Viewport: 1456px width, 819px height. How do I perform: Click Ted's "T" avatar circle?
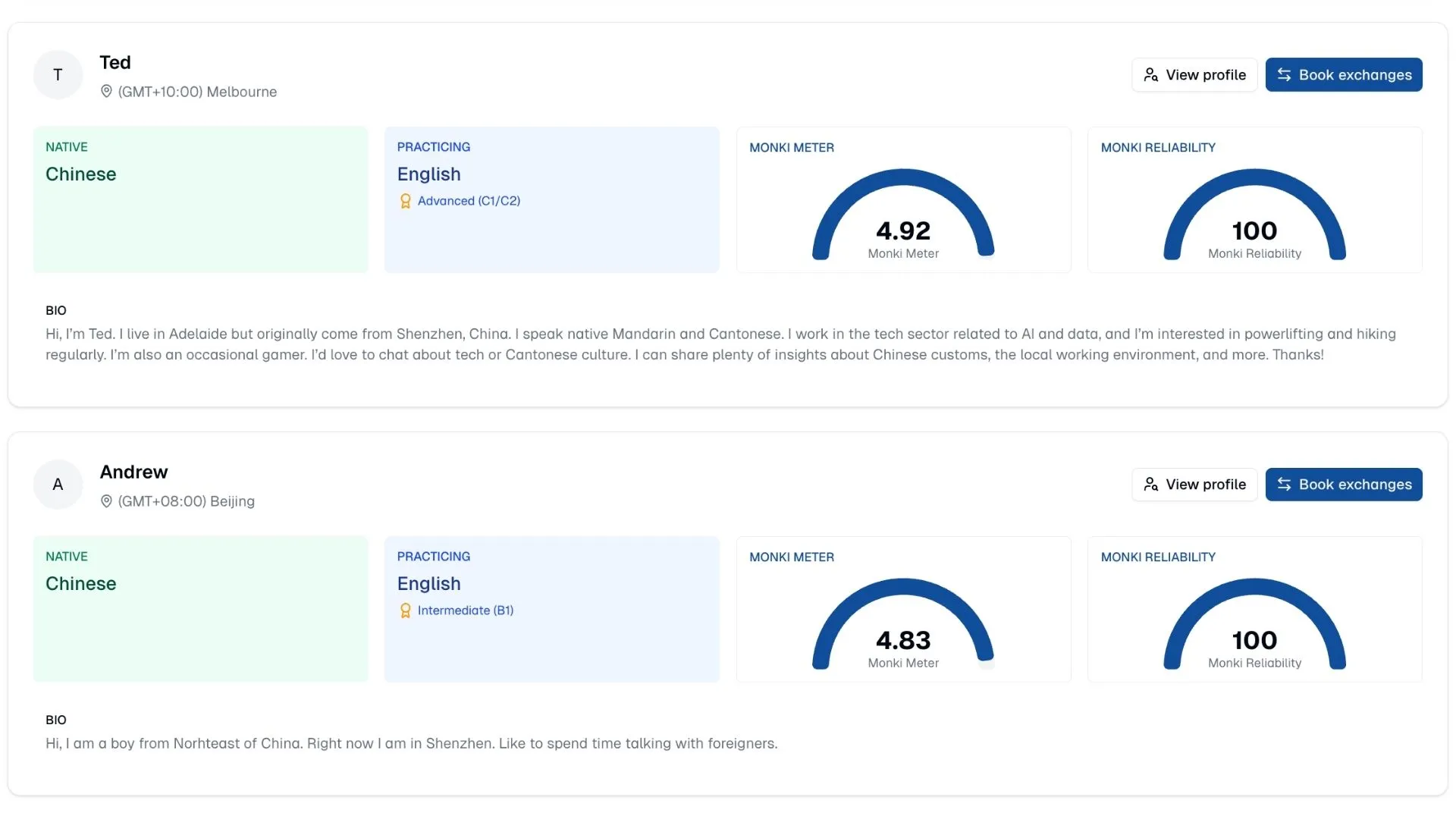coord(58,75)
